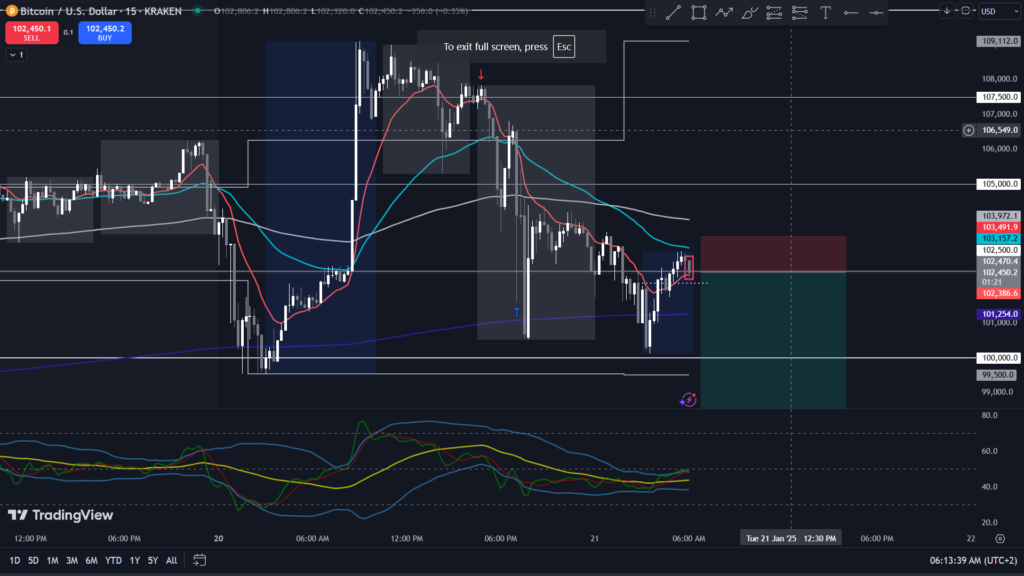Viewport: 1024px width, 576px height.
Task: Click the chart settings gear icon
Action: [999, 538]
